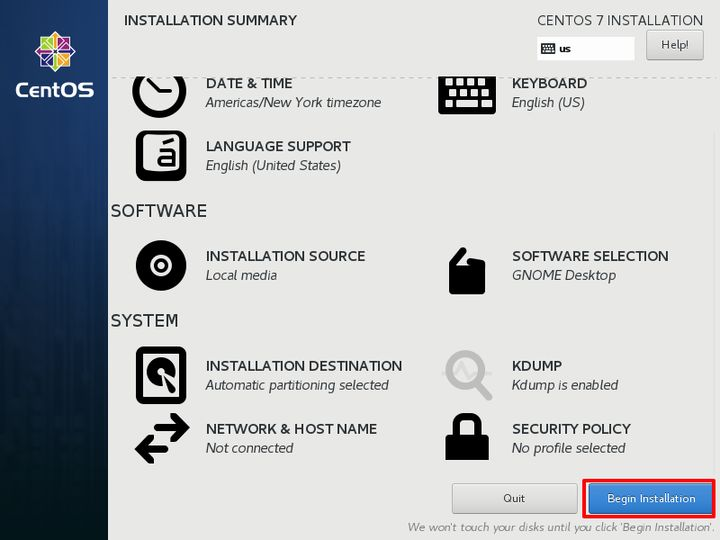The image size is (720, 540).
Task: Open SOFTWARE SELECTION heading
Action: (x=590, y=256)
